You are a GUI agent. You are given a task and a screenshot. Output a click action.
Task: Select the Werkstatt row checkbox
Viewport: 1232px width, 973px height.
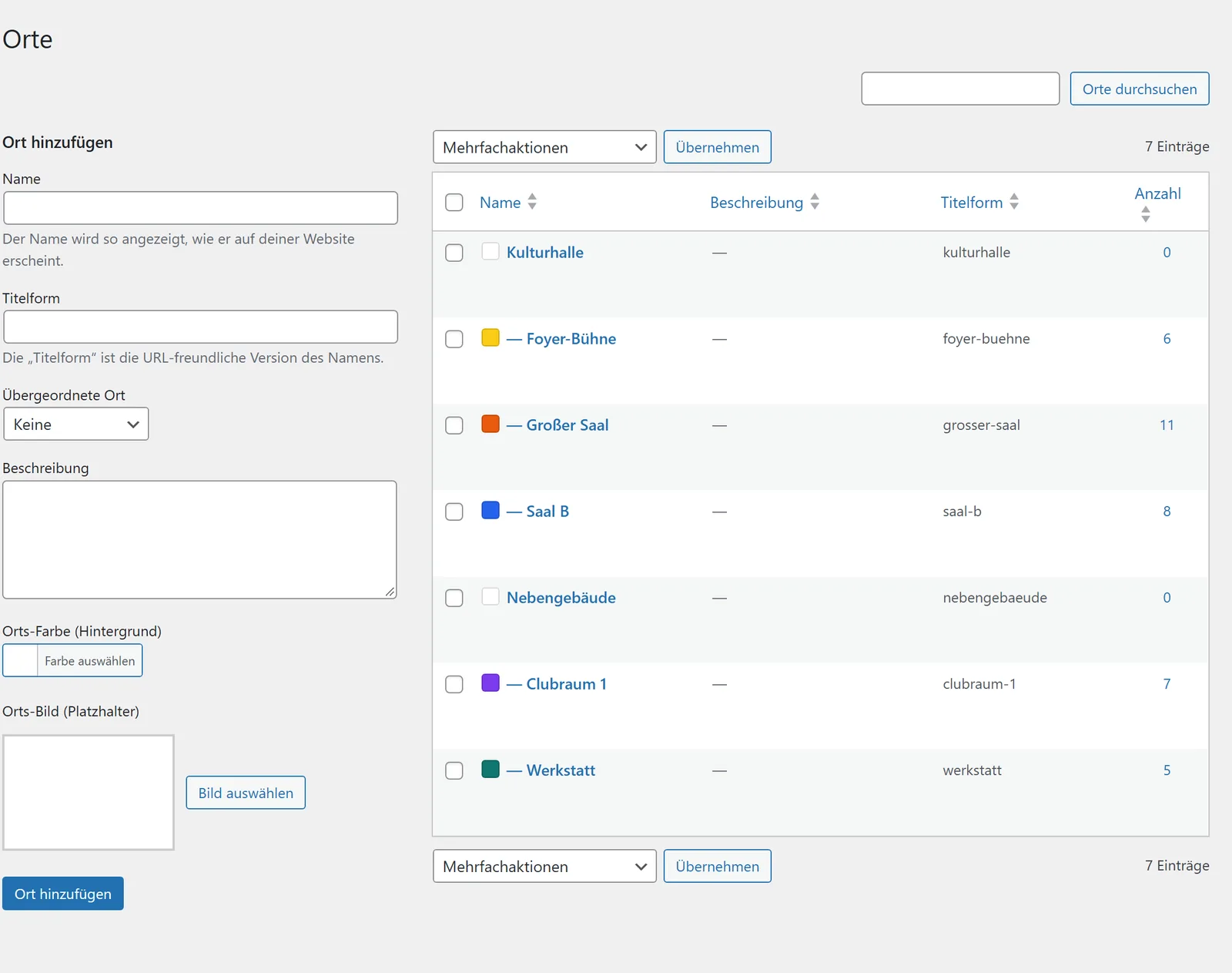[454, 770]
